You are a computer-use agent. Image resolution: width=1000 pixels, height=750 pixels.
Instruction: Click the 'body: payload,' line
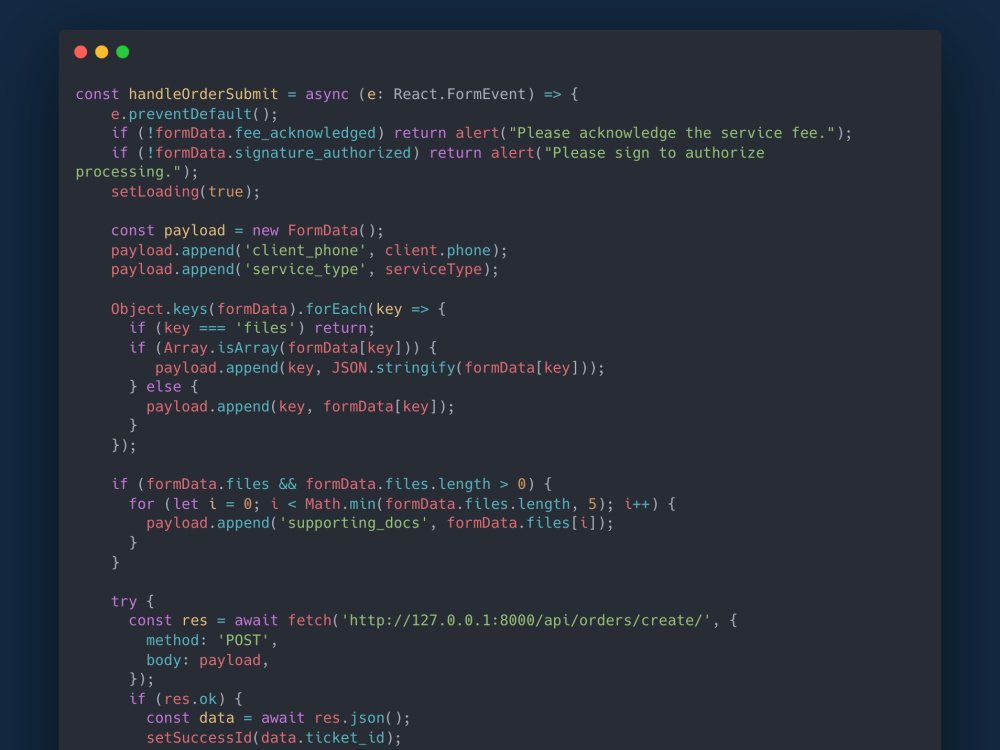coord(208,661)
